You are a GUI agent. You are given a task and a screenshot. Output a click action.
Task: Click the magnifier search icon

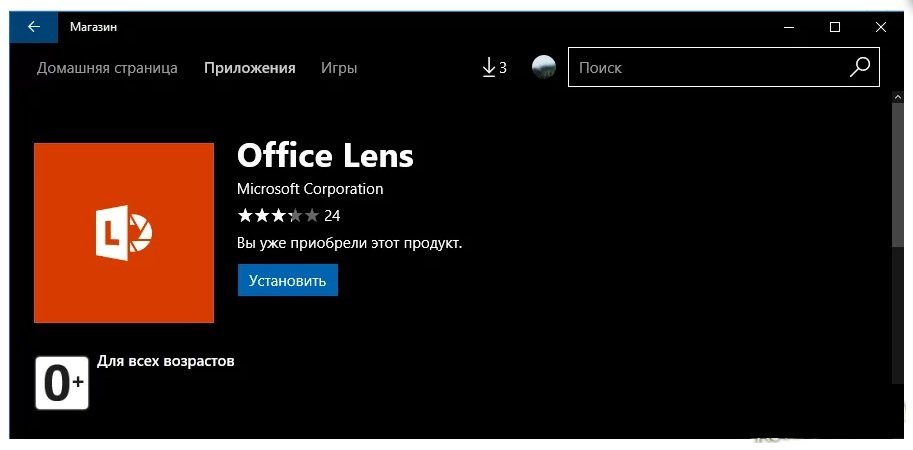[x=859, y=67]
